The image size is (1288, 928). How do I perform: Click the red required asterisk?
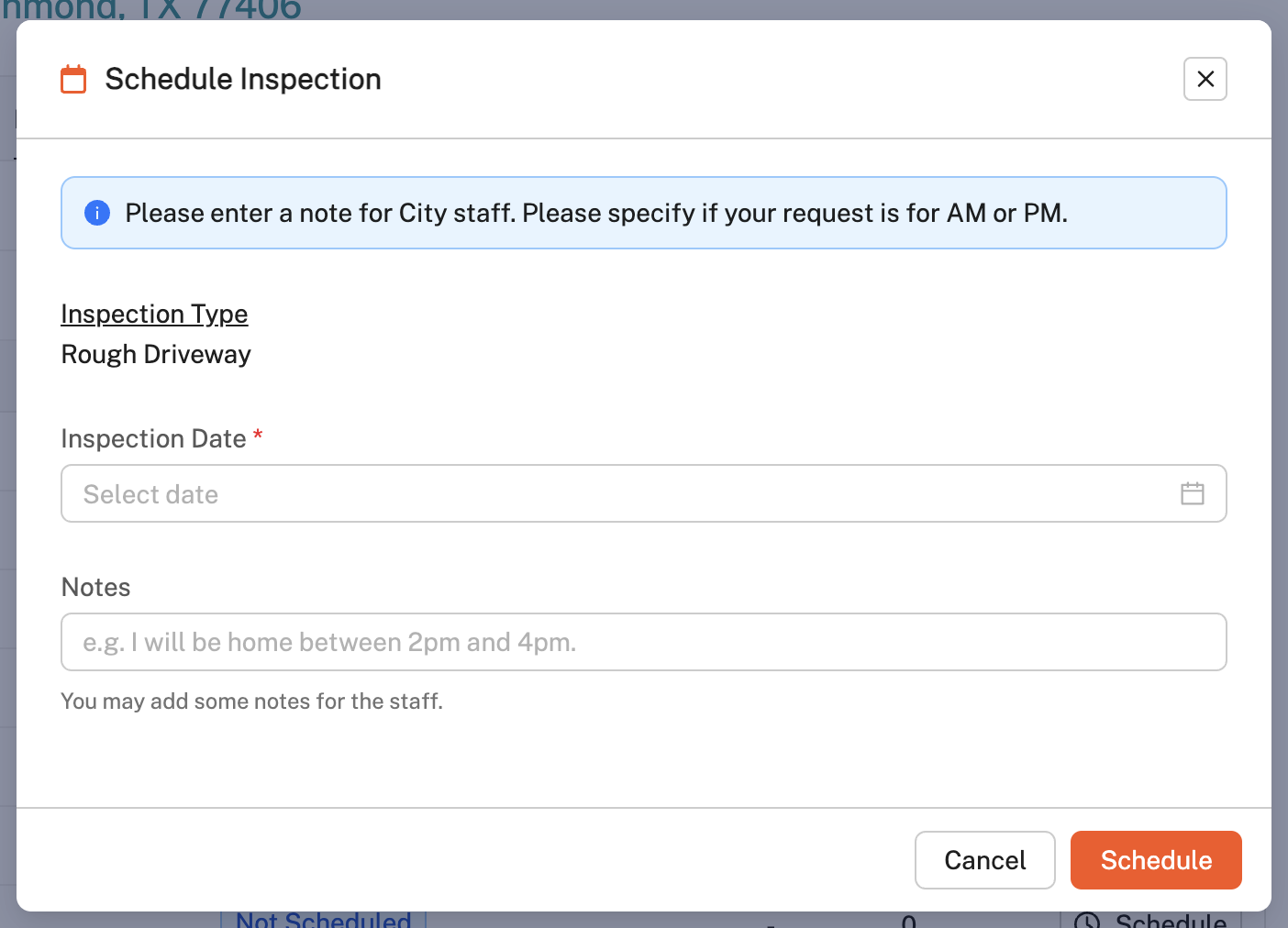point(258,435)
